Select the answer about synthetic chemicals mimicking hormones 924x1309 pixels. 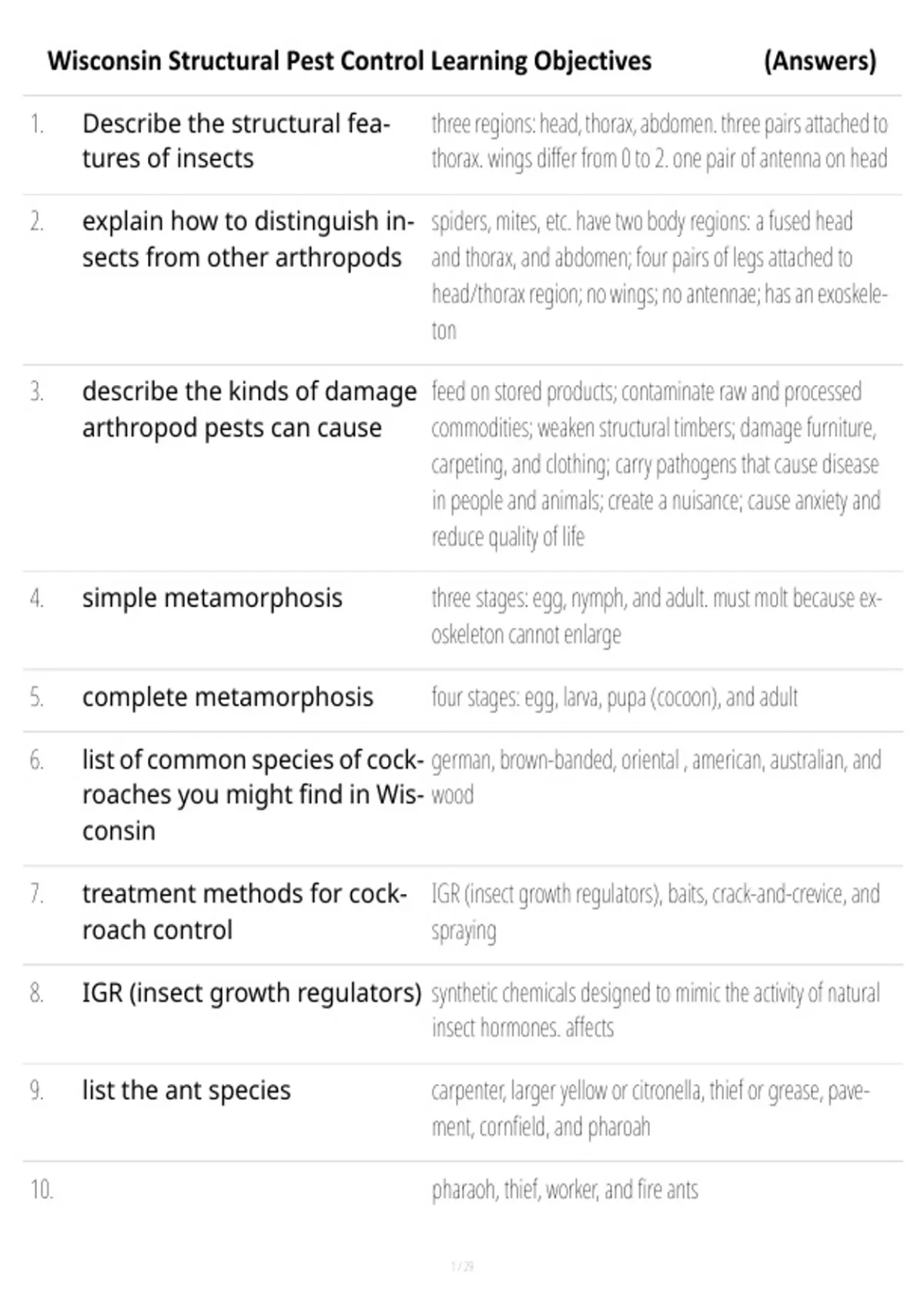point(655,1010)
